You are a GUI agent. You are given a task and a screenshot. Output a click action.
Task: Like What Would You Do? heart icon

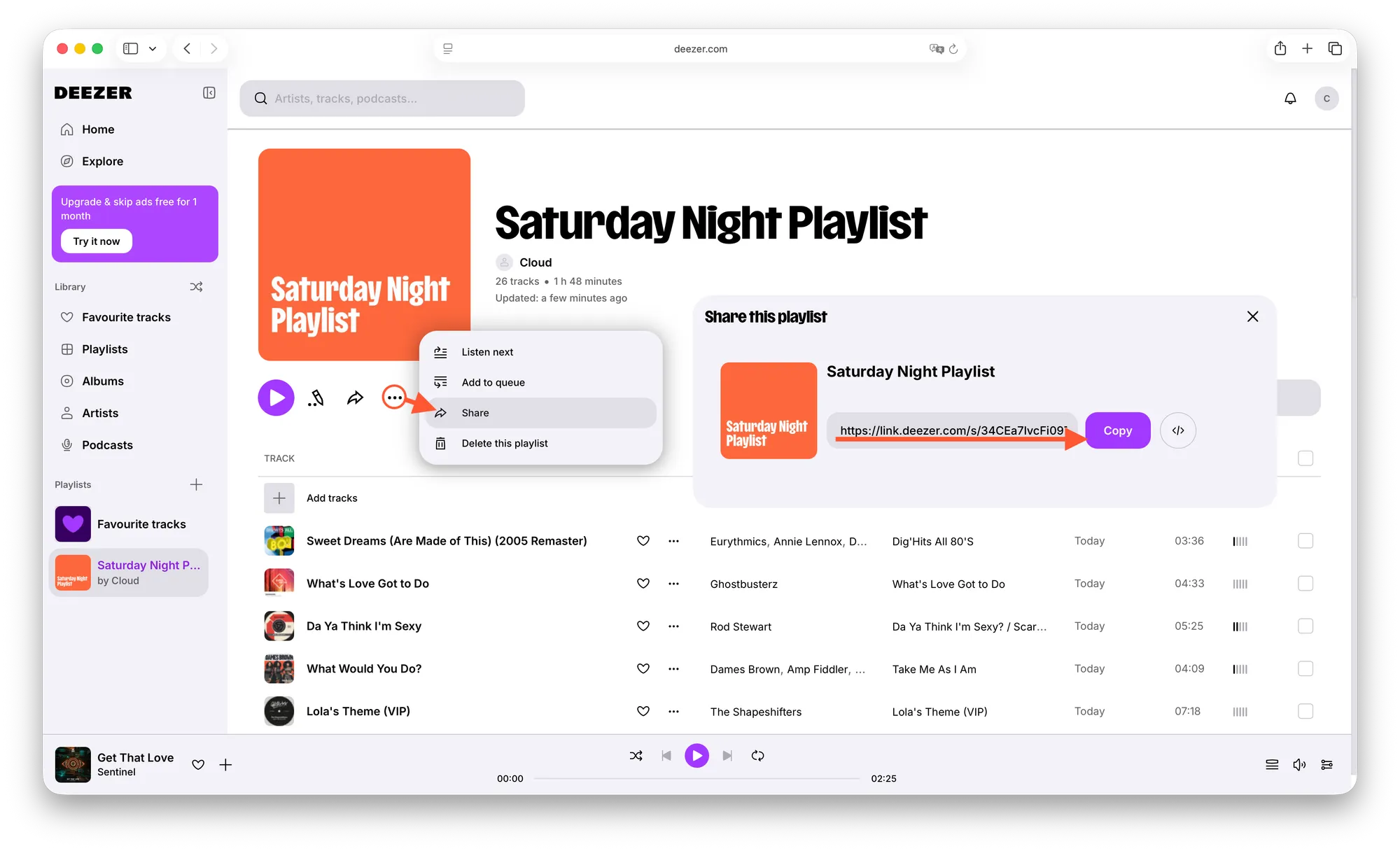(x=643, y=669)
